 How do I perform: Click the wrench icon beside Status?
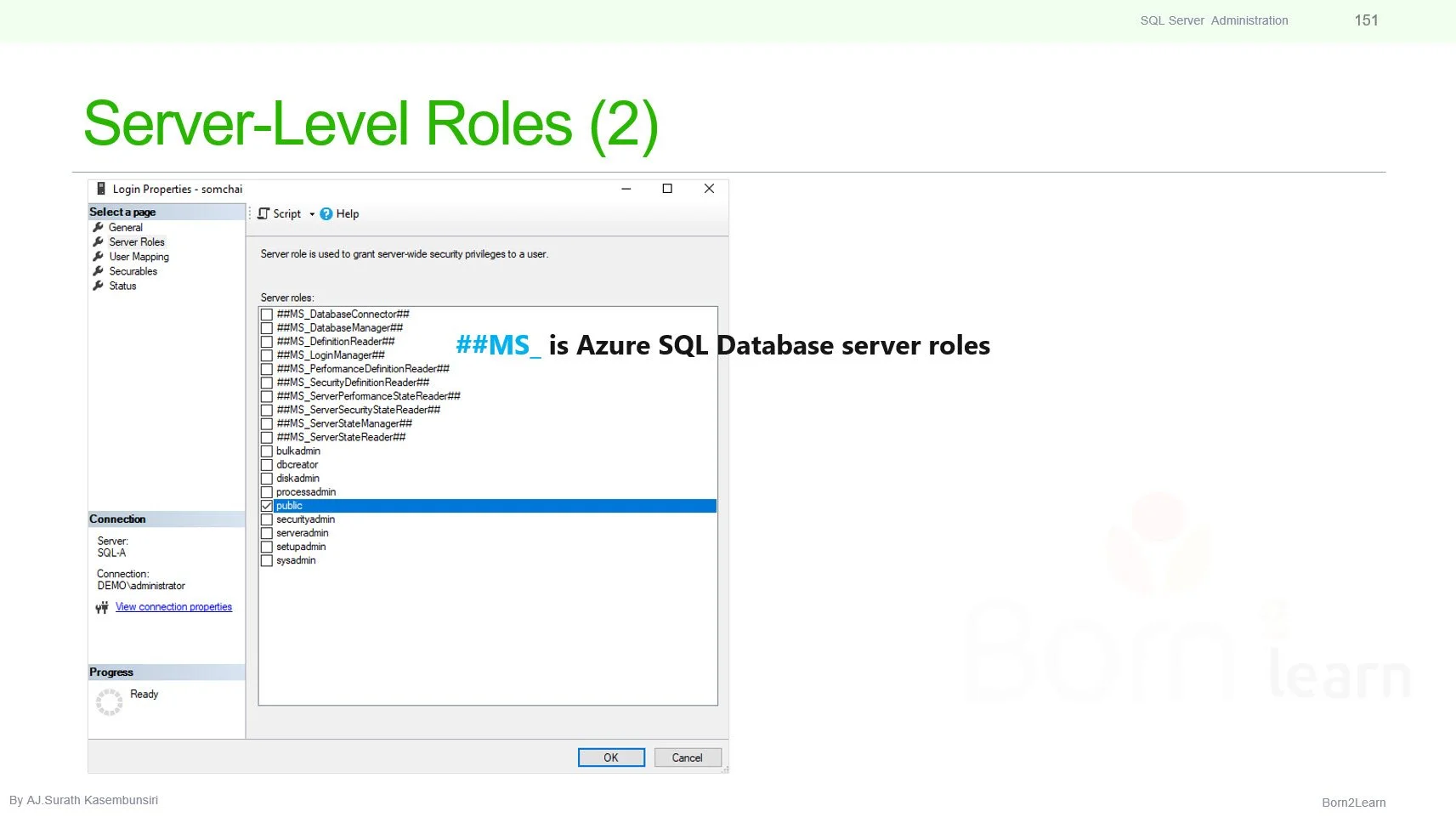(99, 286)
